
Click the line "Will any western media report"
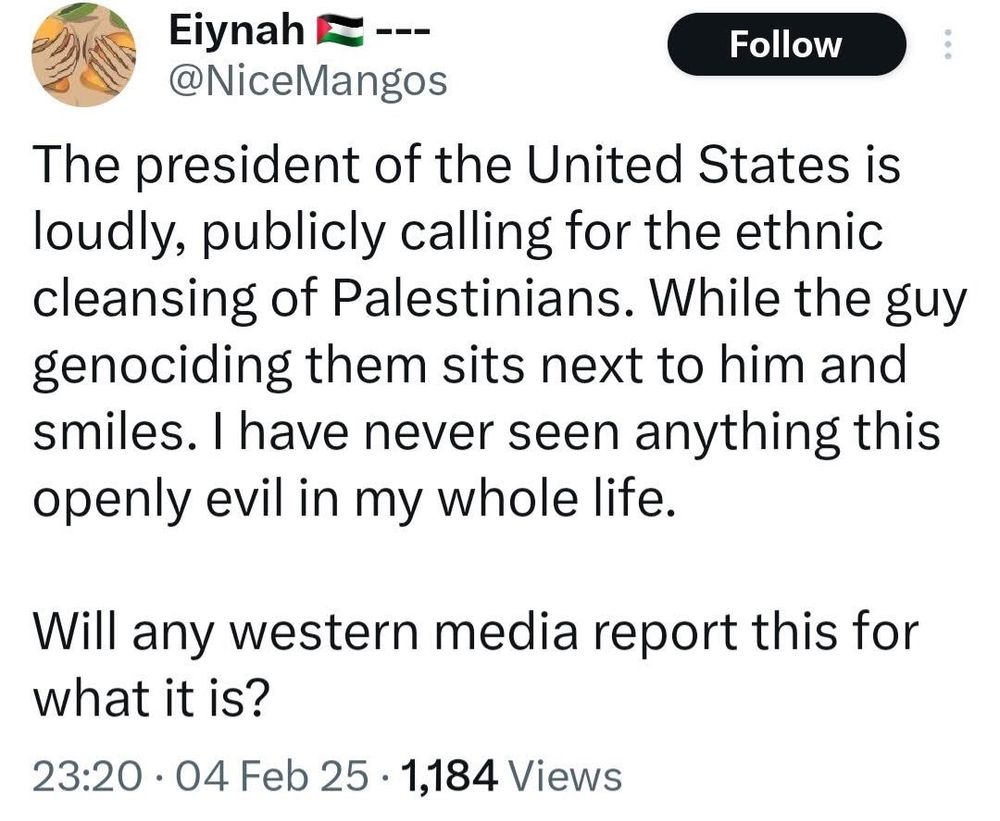click(476, 632)
